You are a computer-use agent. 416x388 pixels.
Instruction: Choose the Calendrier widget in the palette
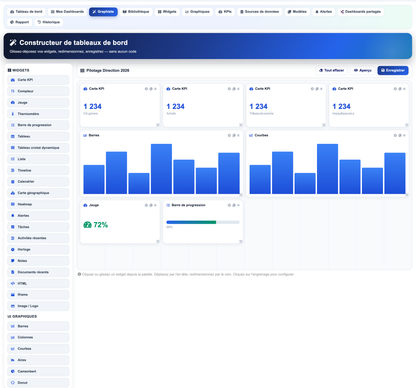(x=38, y=182)
